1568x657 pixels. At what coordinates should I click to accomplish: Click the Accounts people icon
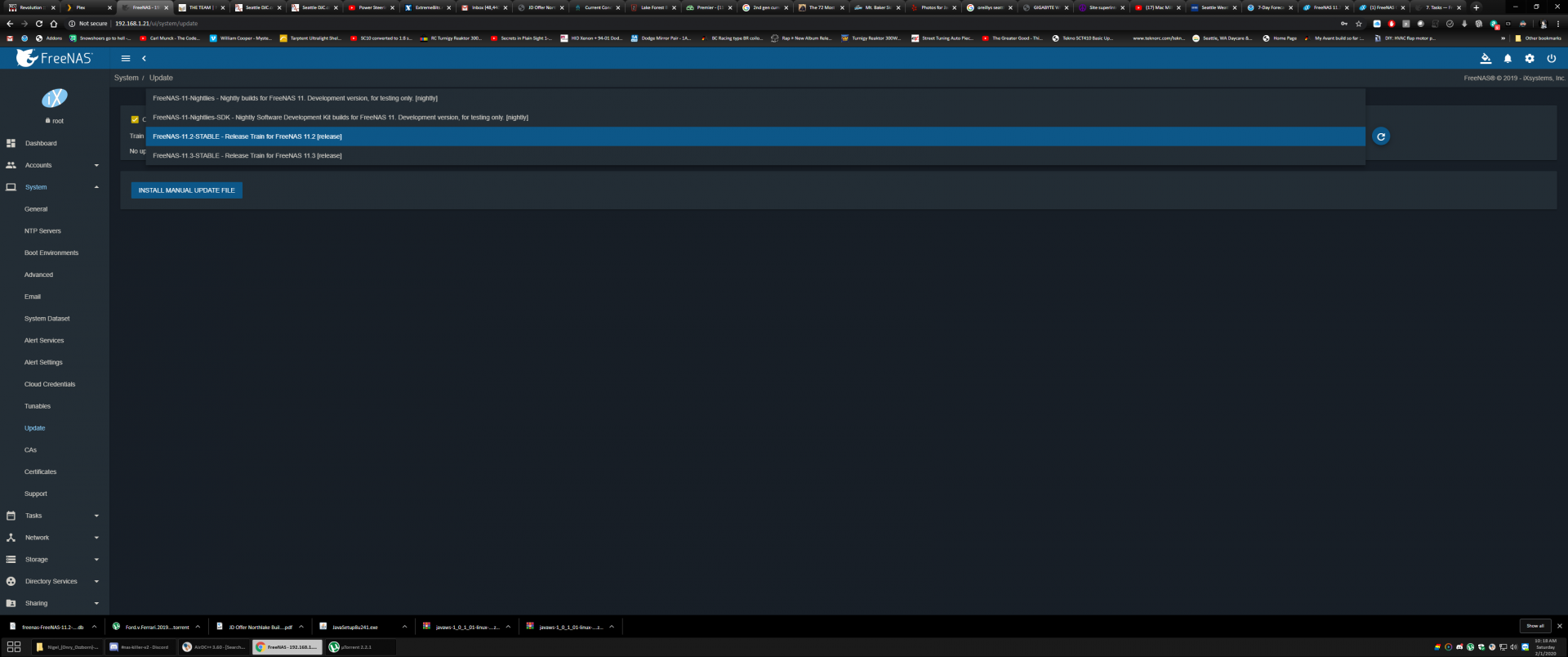click(x=11, y=165)
